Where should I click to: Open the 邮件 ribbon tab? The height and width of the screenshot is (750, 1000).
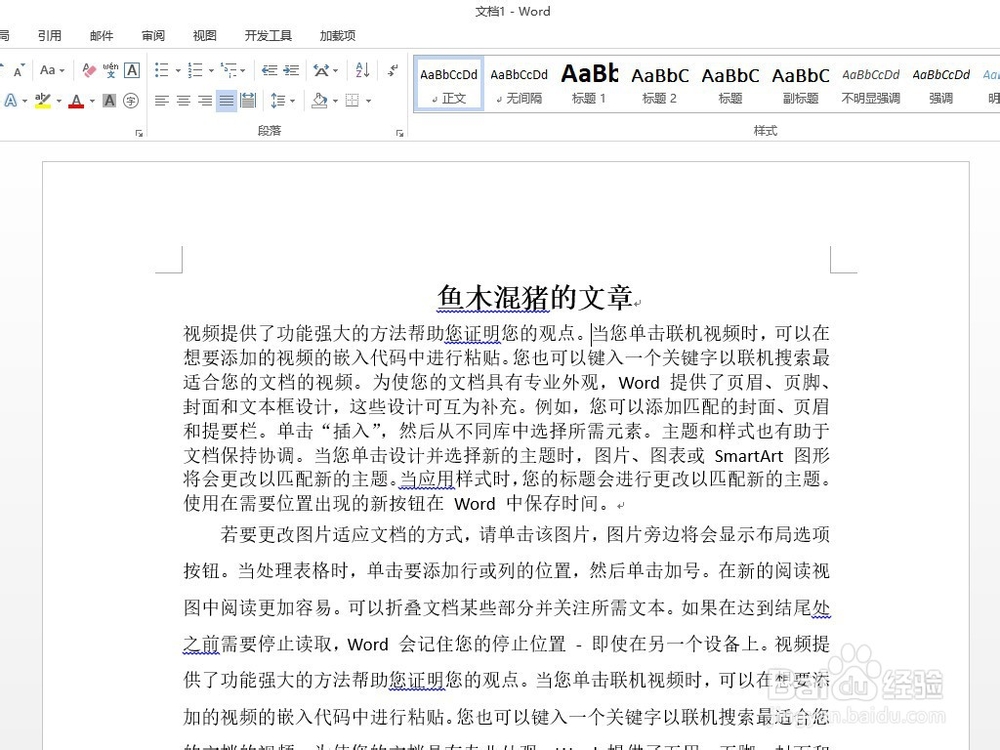click(101, 36)
